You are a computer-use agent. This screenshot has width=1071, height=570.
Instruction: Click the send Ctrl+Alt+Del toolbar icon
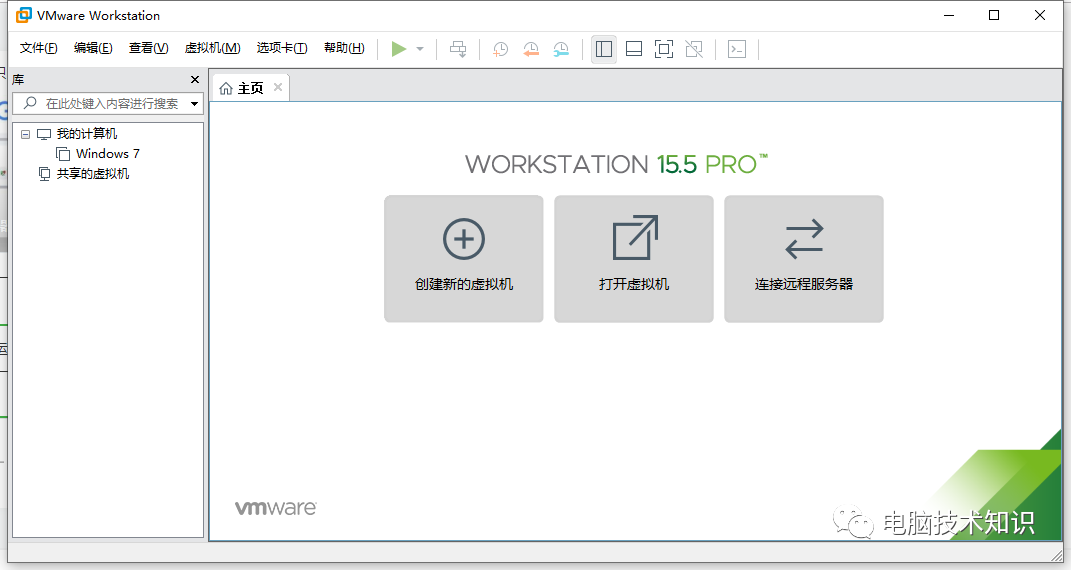pos(458,49)
